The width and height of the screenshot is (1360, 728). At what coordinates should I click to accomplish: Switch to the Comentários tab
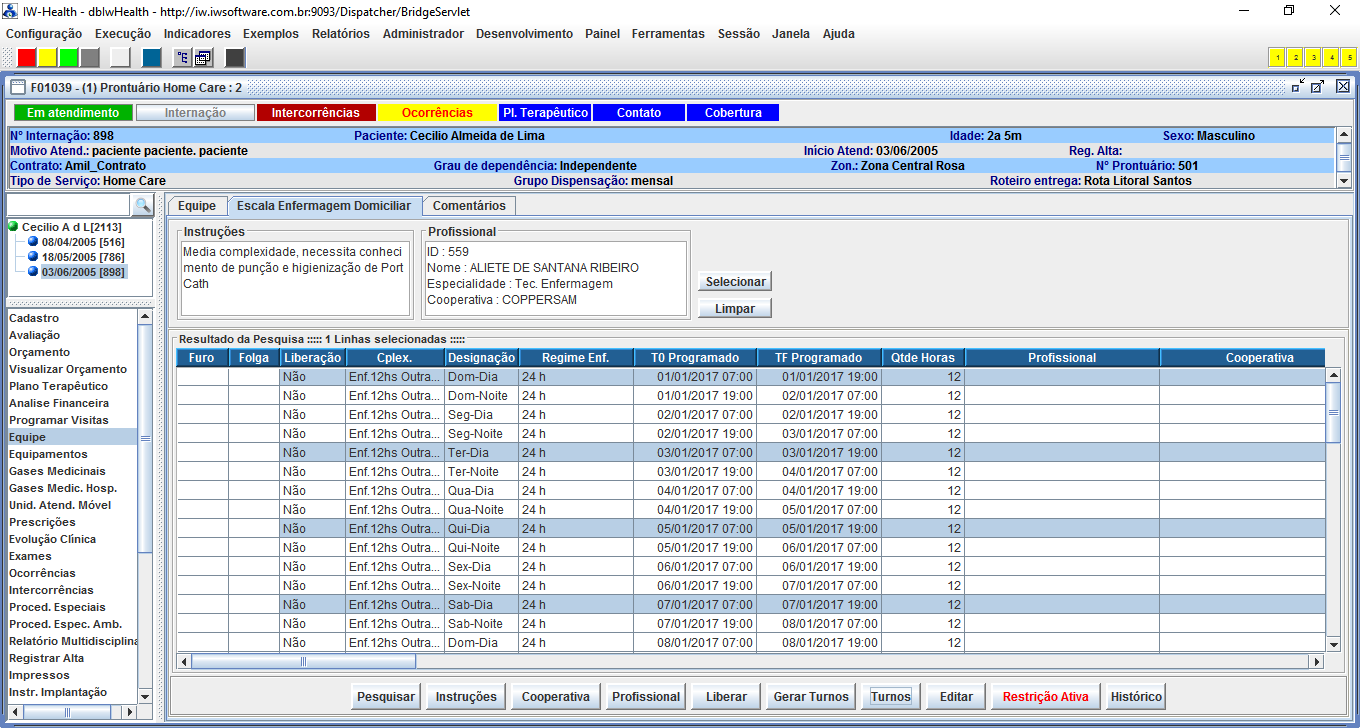[468, 206]
